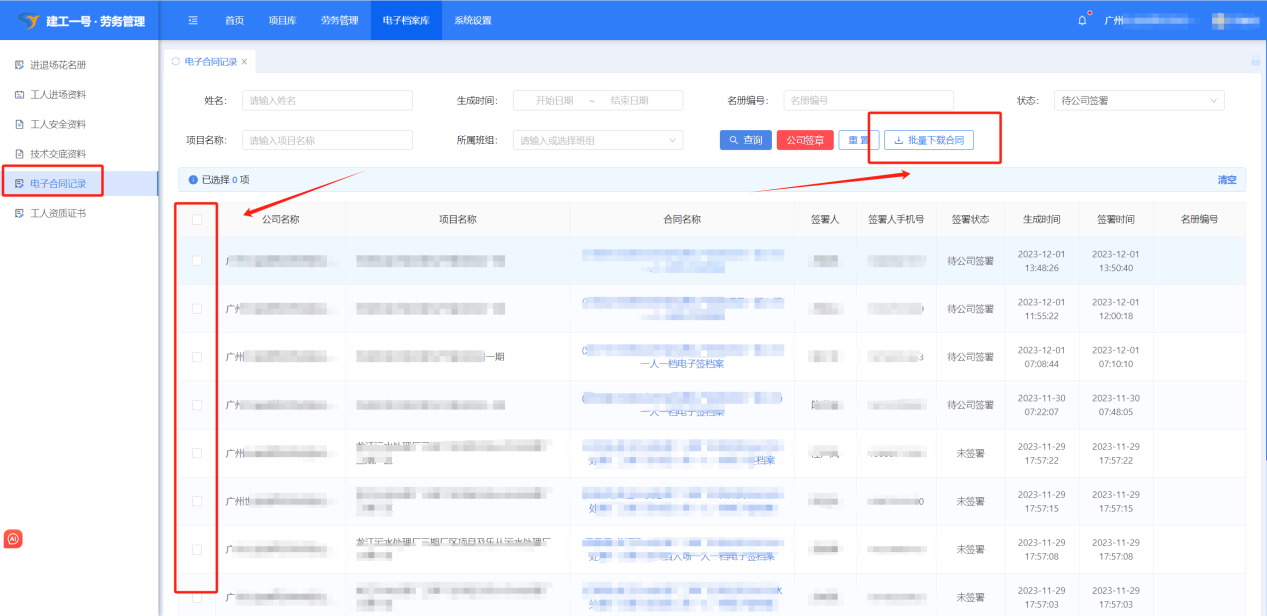Click the red floating assistant icon

coord(13,538)
